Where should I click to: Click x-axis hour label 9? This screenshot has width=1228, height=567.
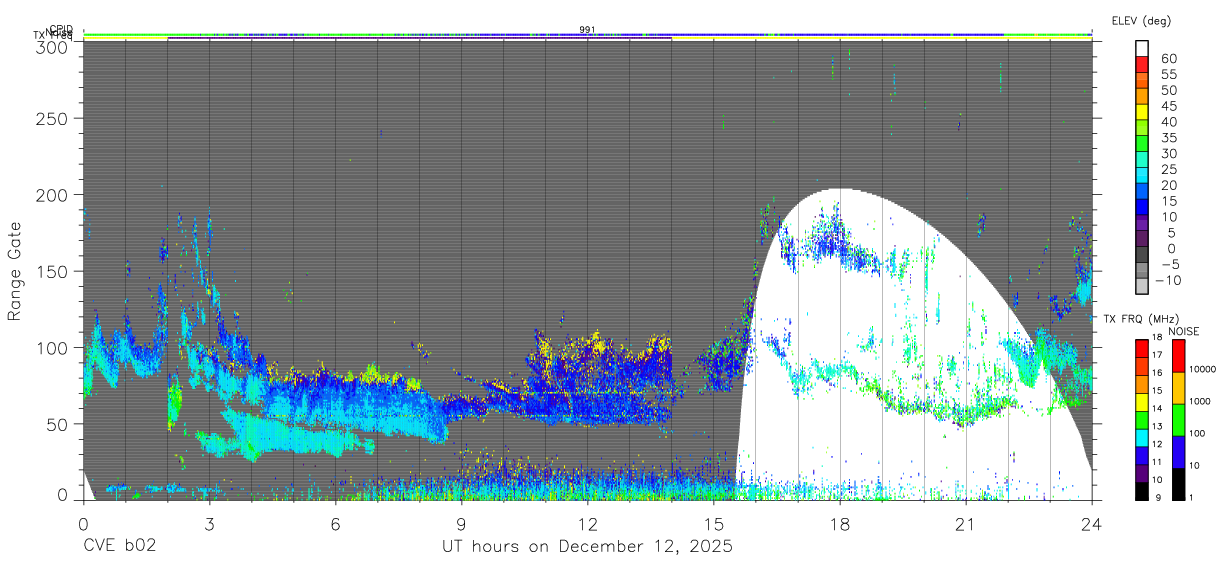coord(461,523)
